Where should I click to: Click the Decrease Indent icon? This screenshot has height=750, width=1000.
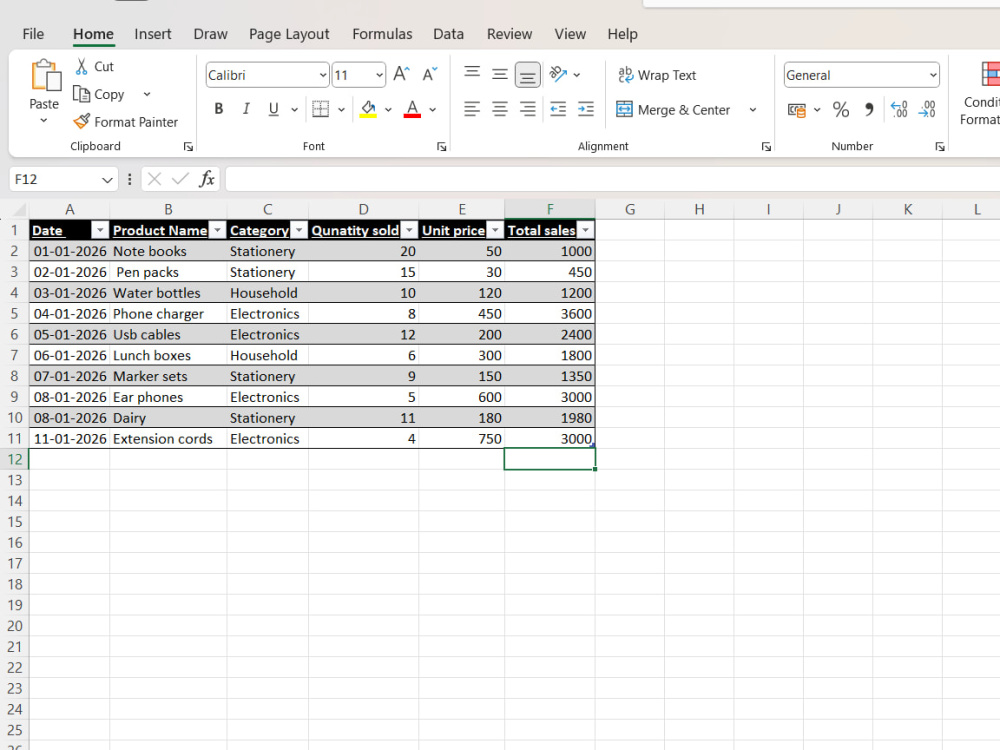pos(558,109)
